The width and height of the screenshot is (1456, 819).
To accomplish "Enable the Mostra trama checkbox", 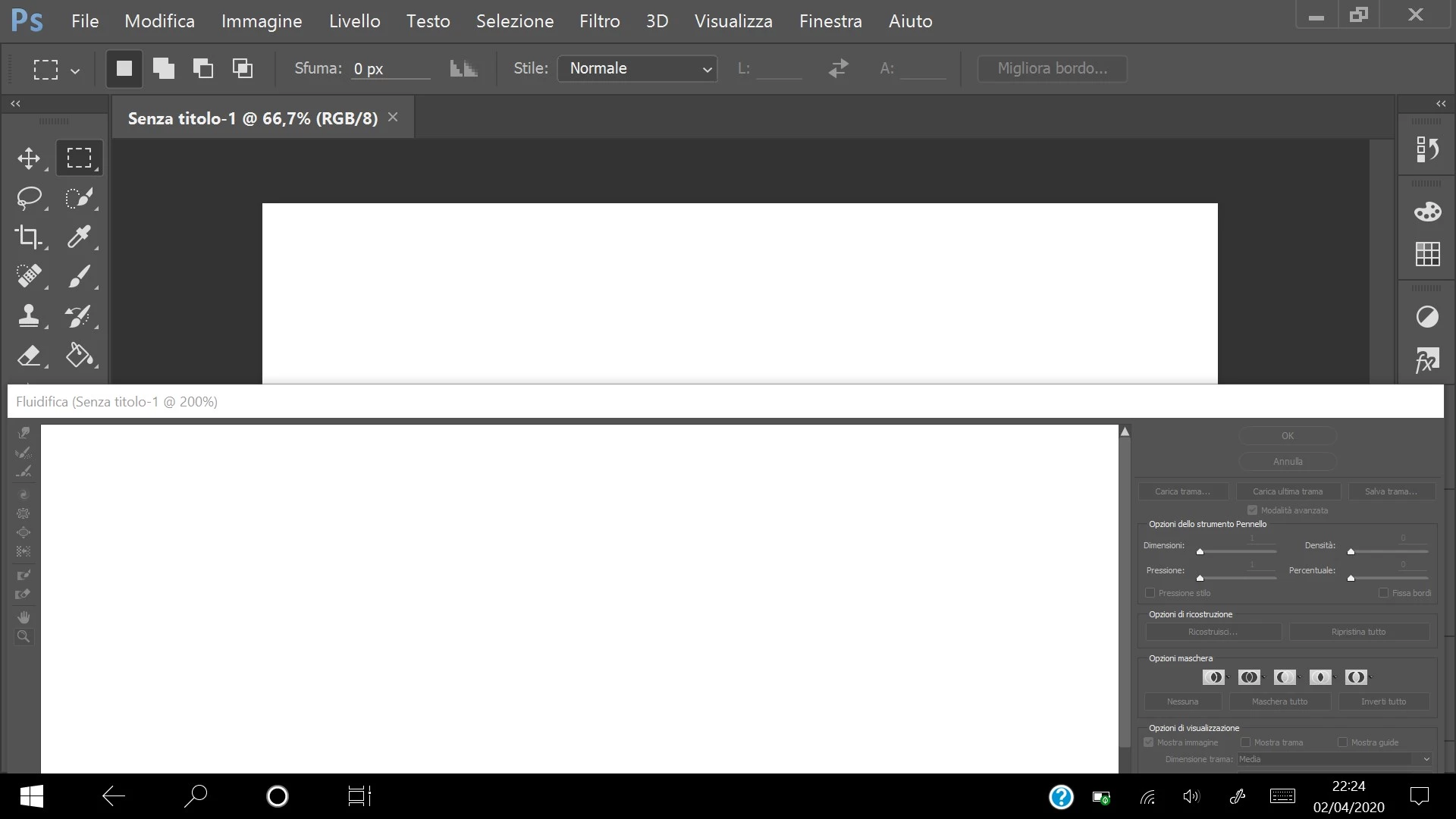I will [1245, 742].
